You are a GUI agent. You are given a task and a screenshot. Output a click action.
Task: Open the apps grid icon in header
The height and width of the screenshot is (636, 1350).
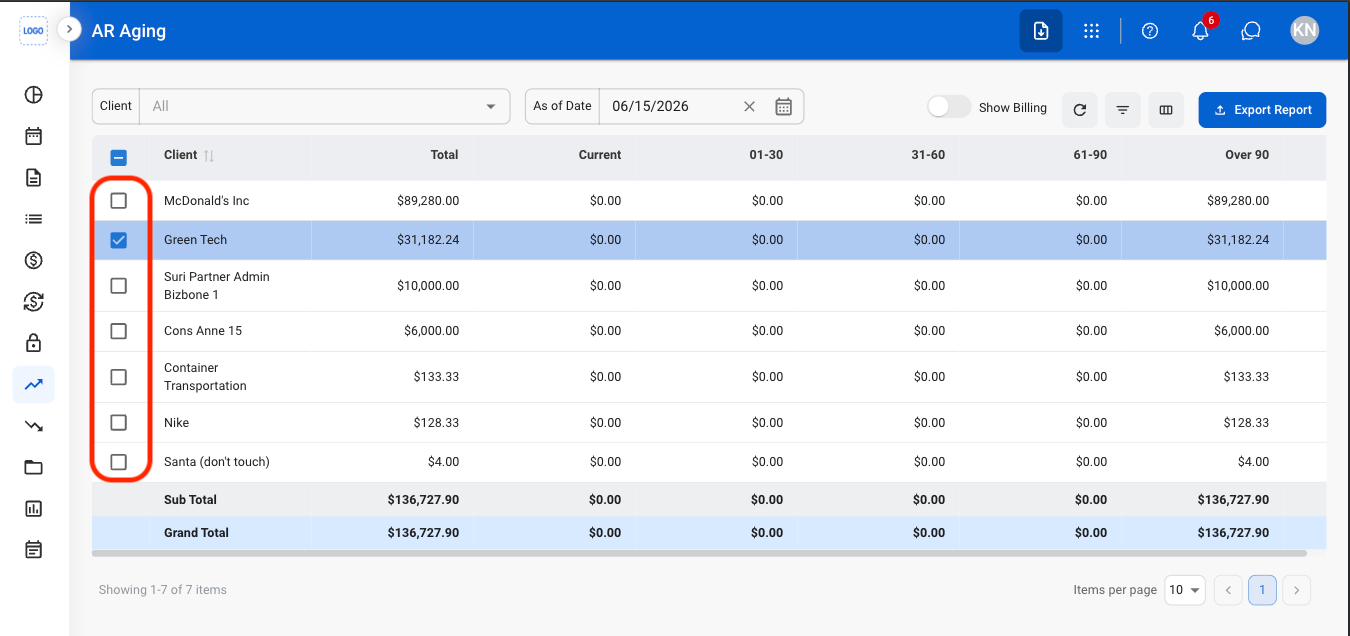(x=1092, y=31)
